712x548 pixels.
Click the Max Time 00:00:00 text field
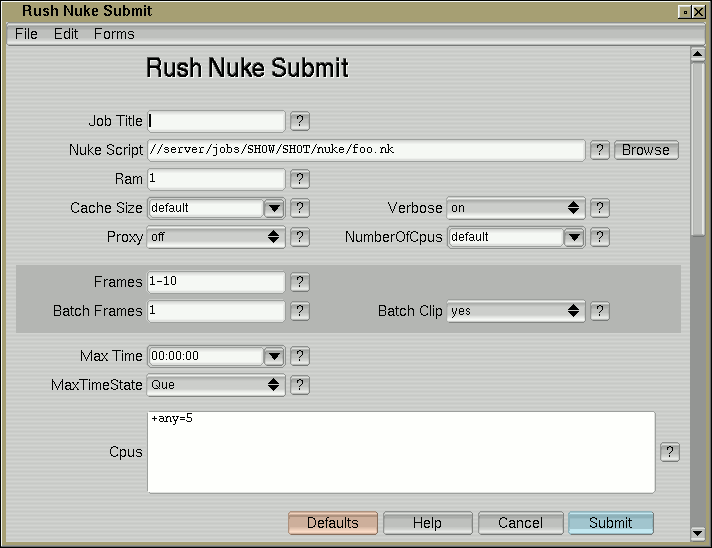tap(206, 356)
